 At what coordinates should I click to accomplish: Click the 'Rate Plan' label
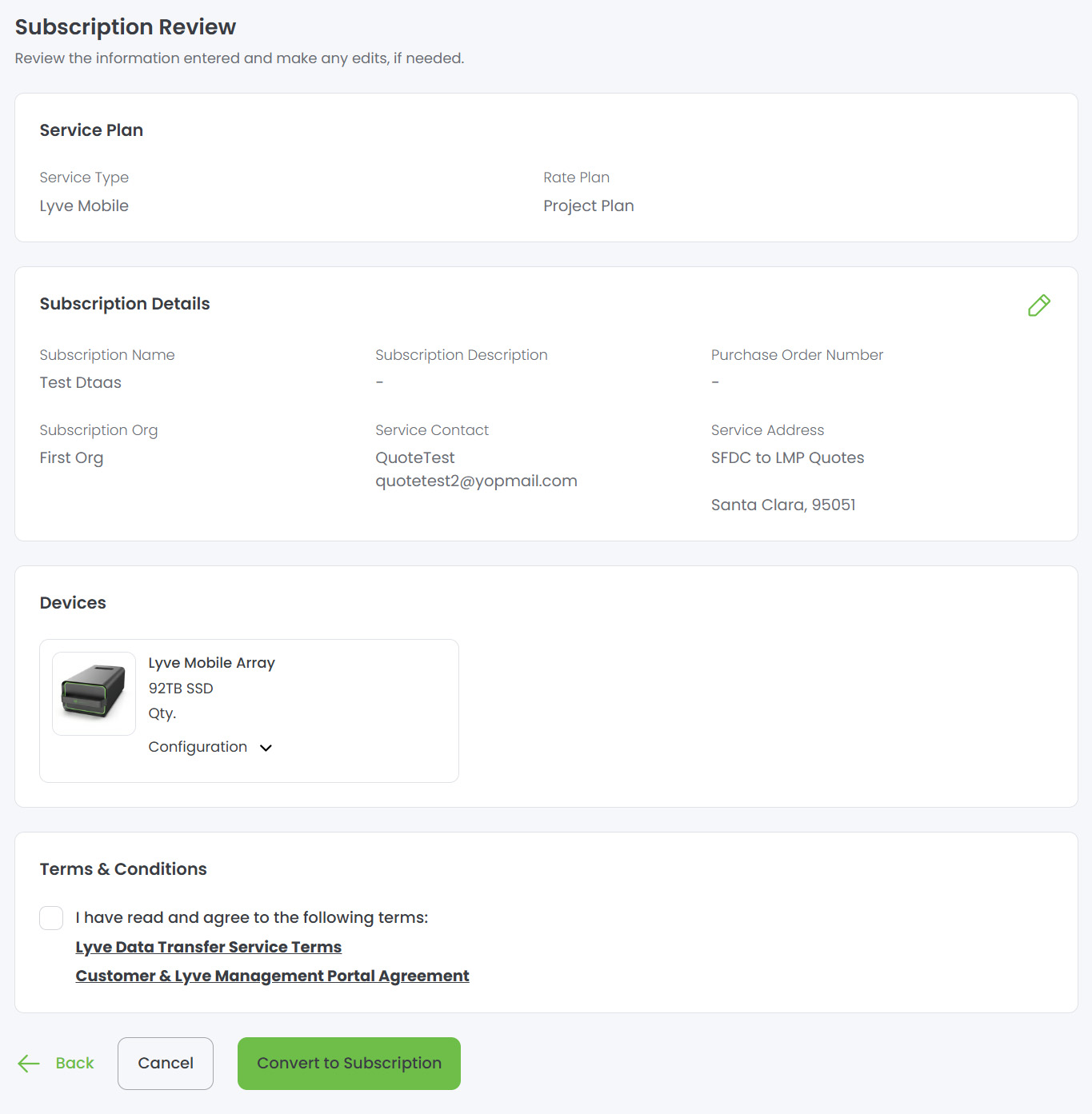coord(576,178)
